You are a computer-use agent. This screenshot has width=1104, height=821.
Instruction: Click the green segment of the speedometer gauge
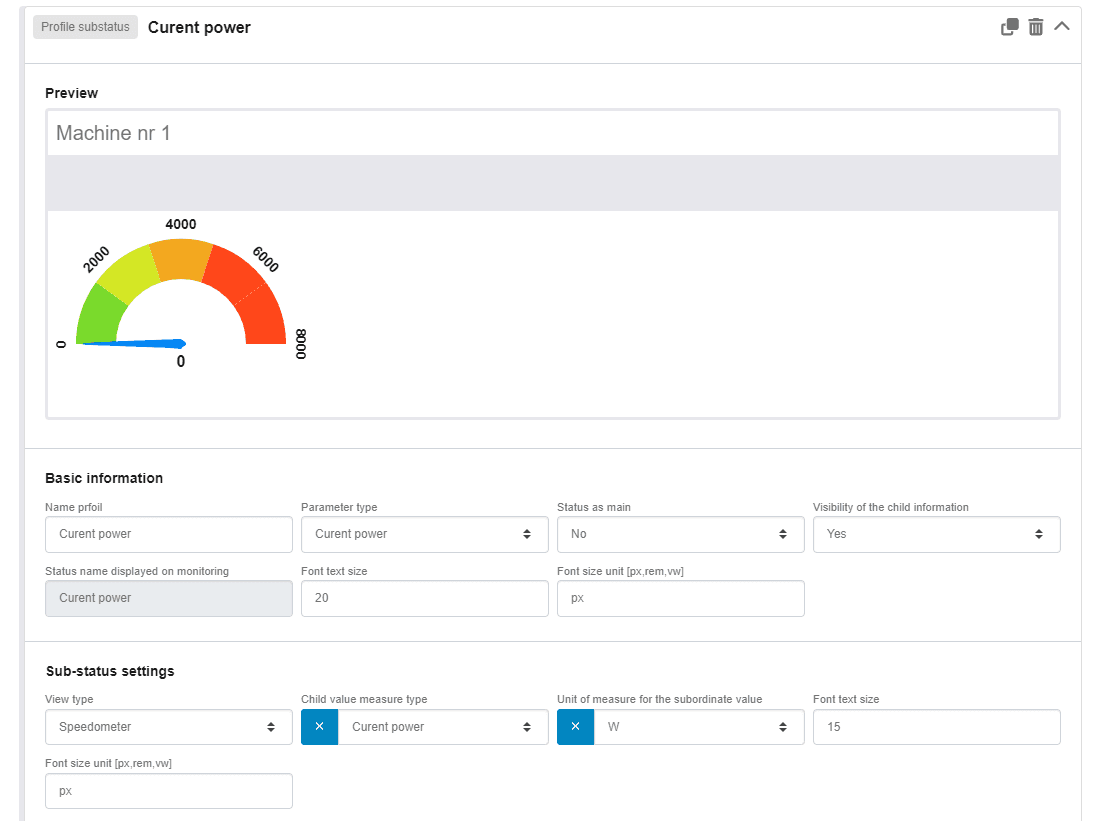pyautogui.click(x=99, y=317)
